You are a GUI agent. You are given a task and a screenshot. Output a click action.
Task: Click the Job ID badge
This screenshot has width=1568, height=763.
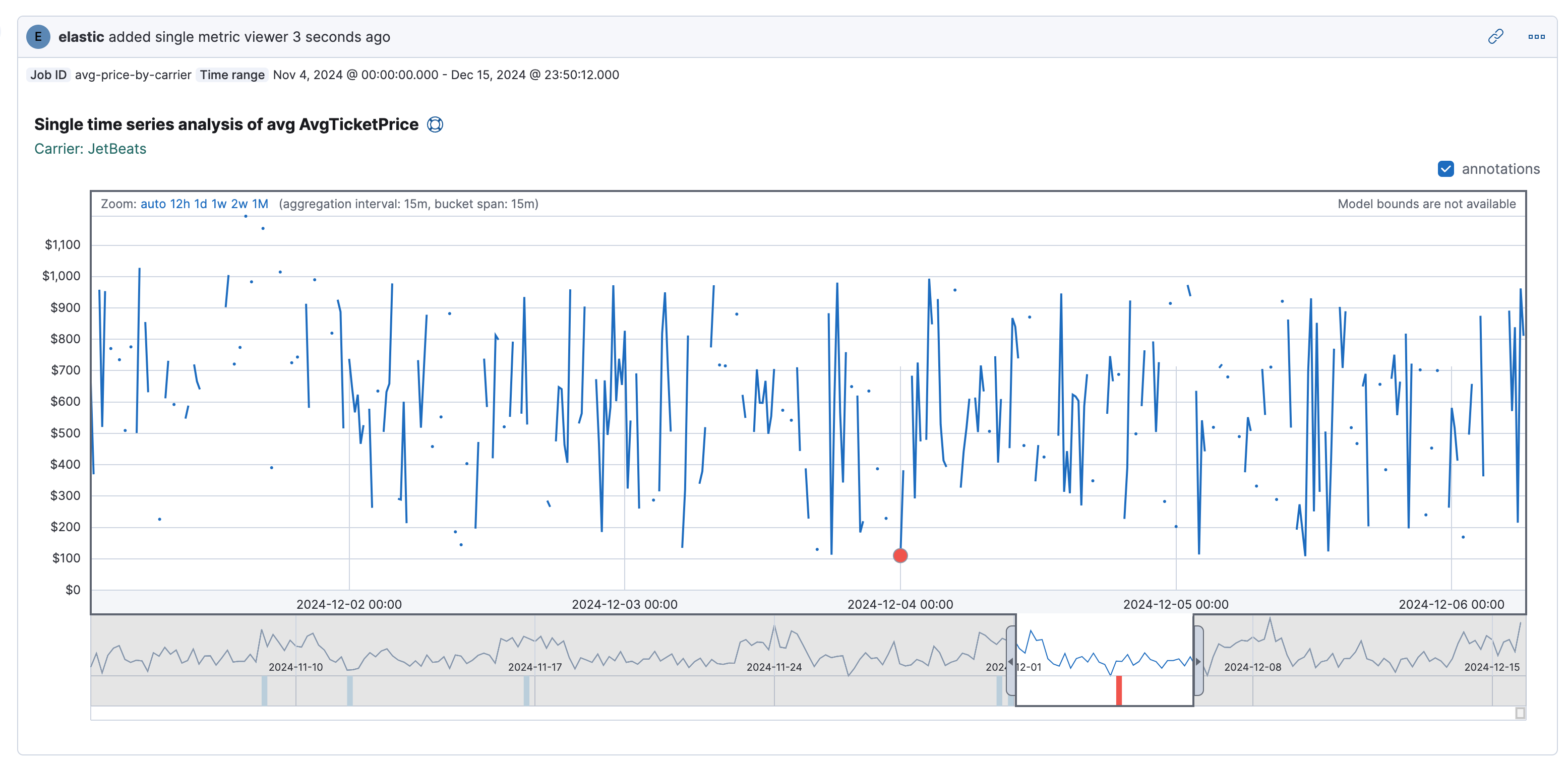tap(48, 75)
